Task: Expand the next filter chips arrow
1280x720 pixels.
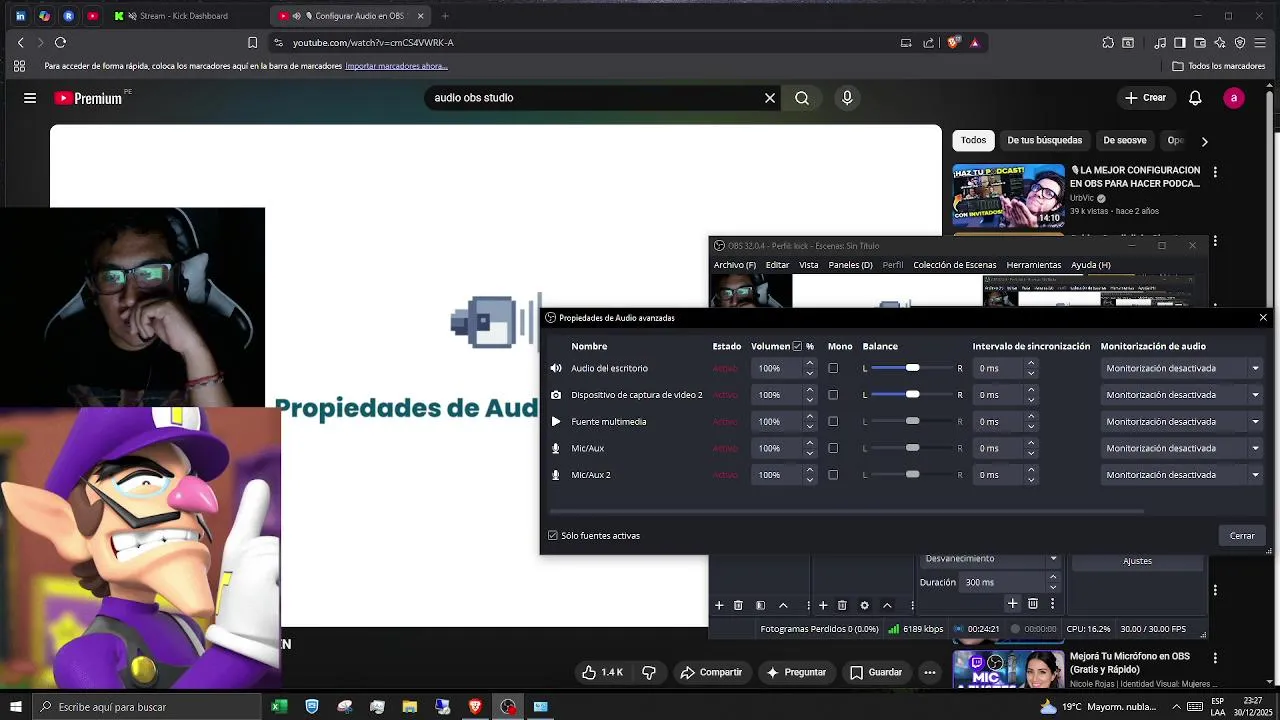Action: [1204, 141]
